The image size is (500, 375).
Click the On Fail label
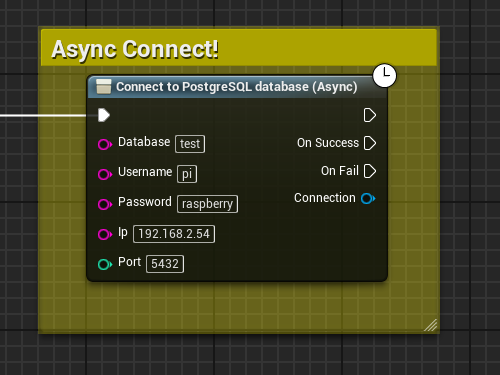340,171
